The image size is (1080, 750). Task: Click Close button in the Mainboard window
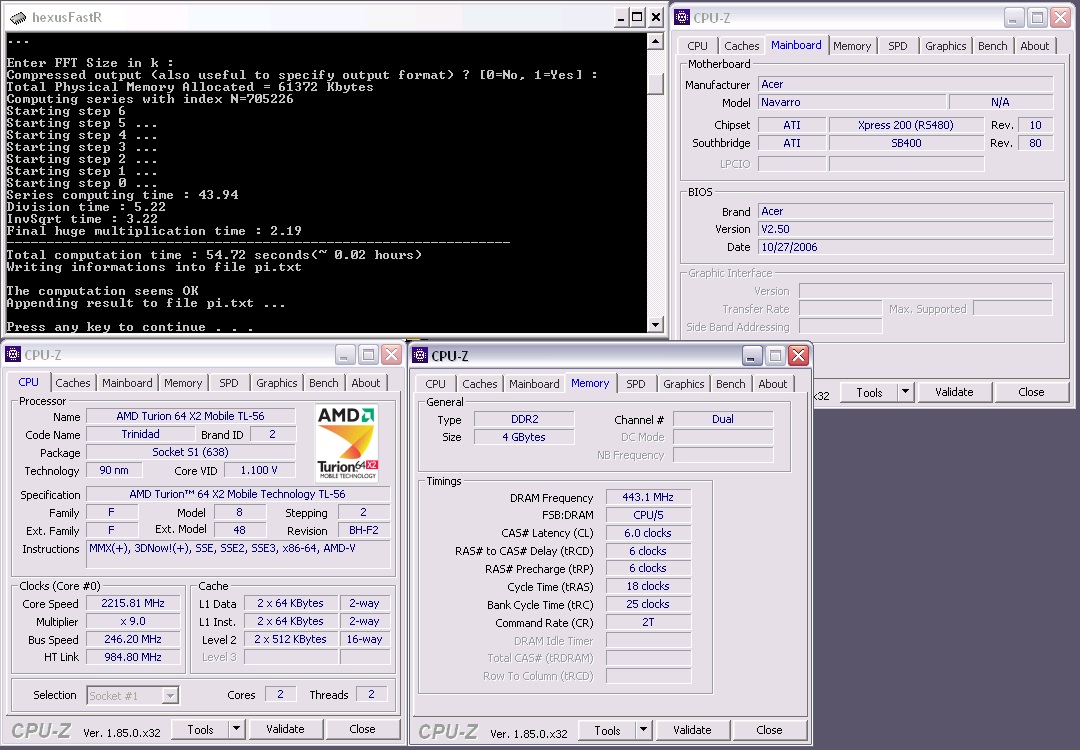[x=1032, y=392]
